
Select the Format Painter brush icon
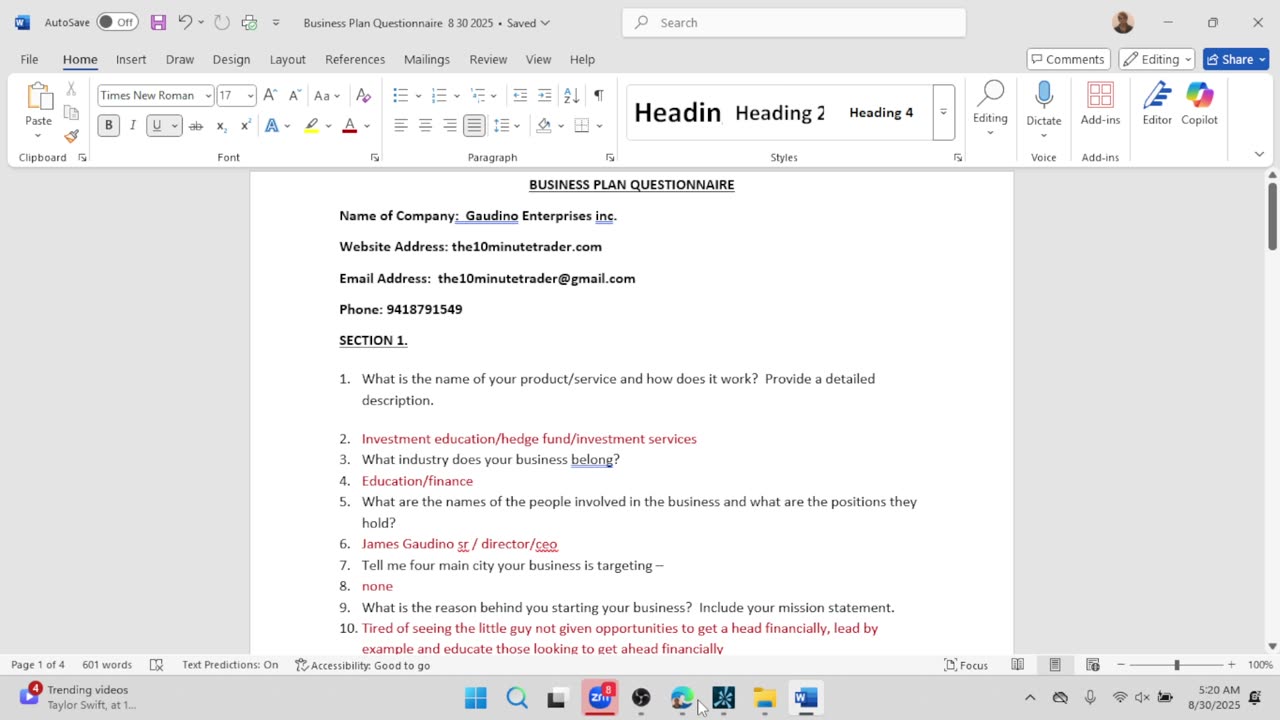pyautogui.click(x=71, y=136)
